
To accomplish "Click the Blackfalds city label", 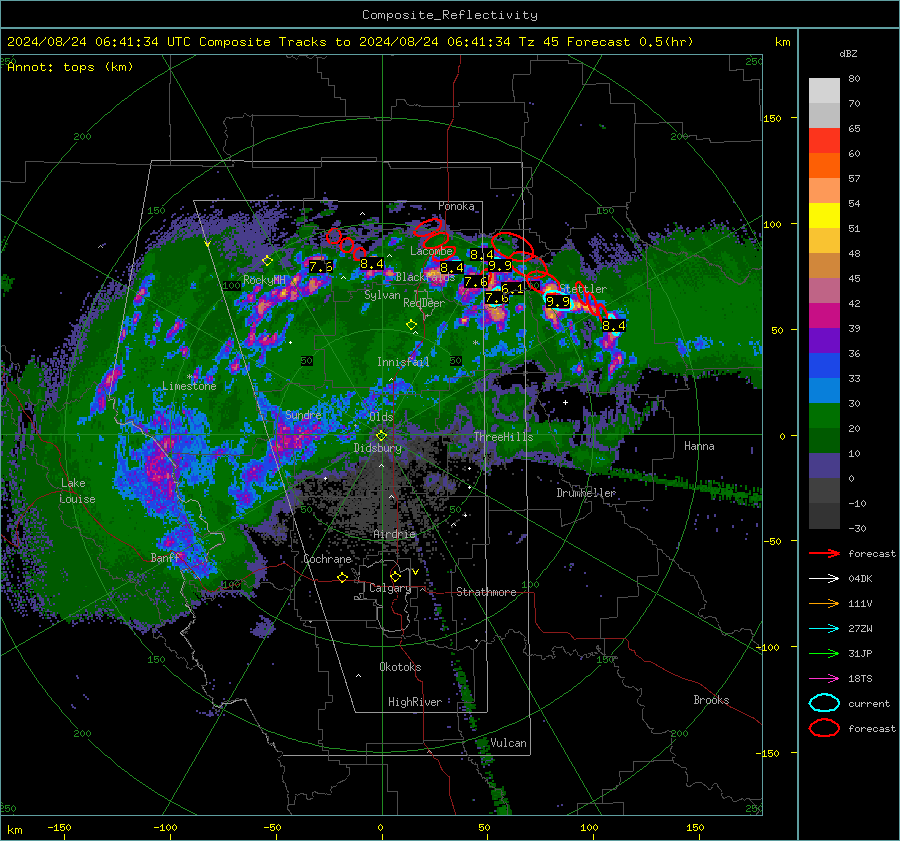I will pyautogui.click(x=425, y=277).
